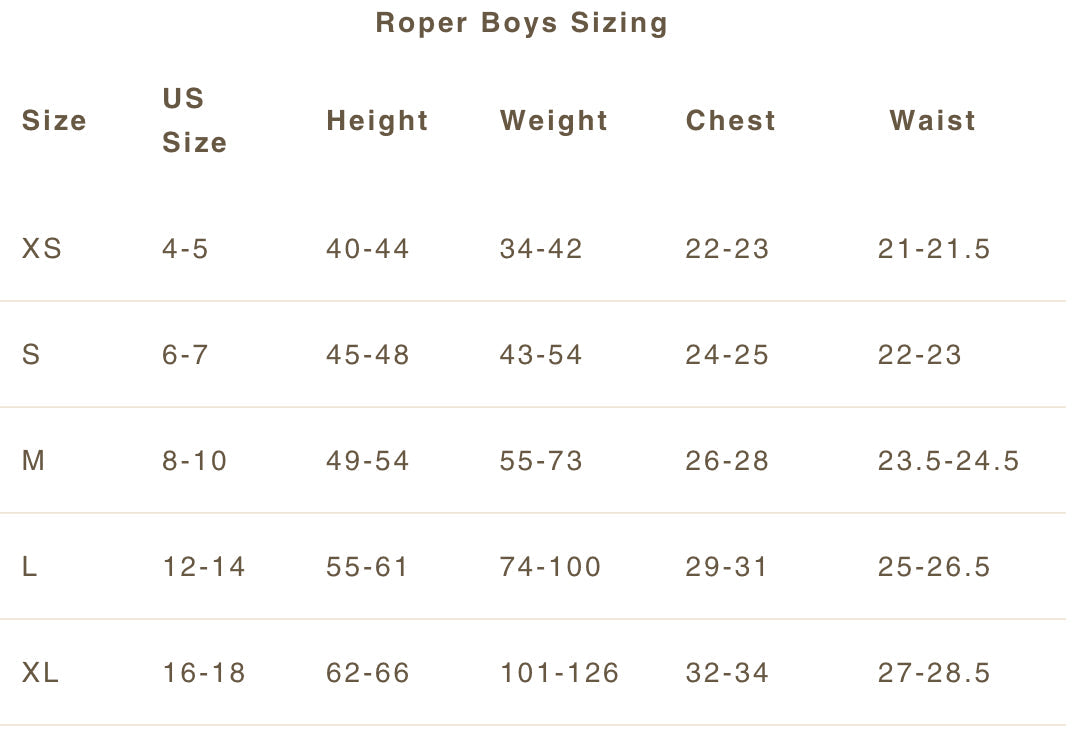Screen dimensions: 1078x729
Task: Select the Chest column header
Action: click(731, 121)
